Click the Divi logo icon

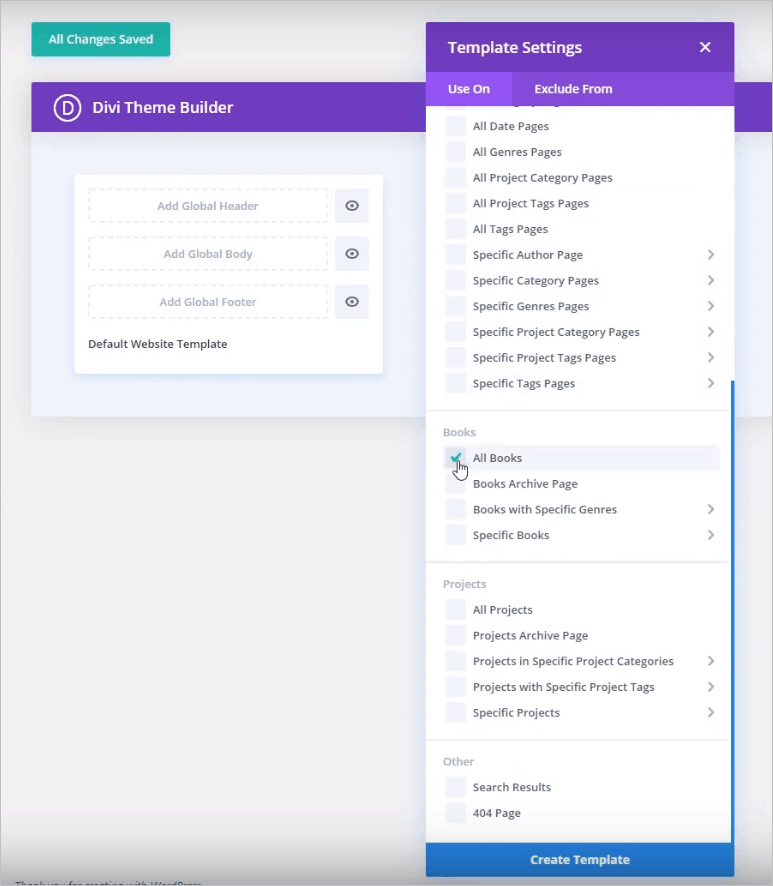pos(67,107)
